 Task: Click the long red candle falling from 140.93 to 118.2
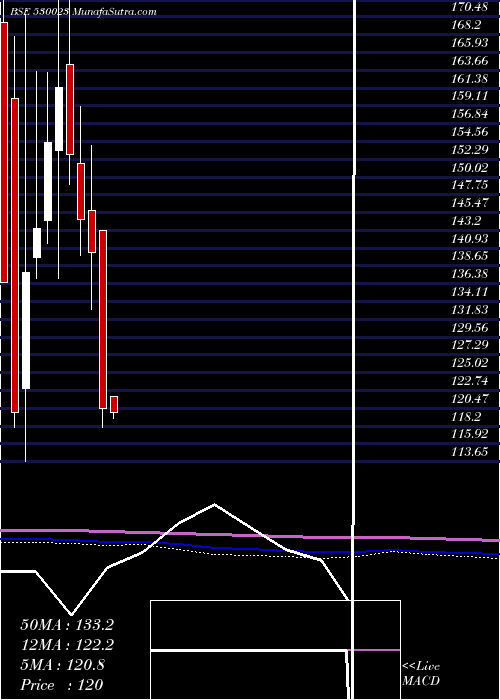click(x=103, y=319)
